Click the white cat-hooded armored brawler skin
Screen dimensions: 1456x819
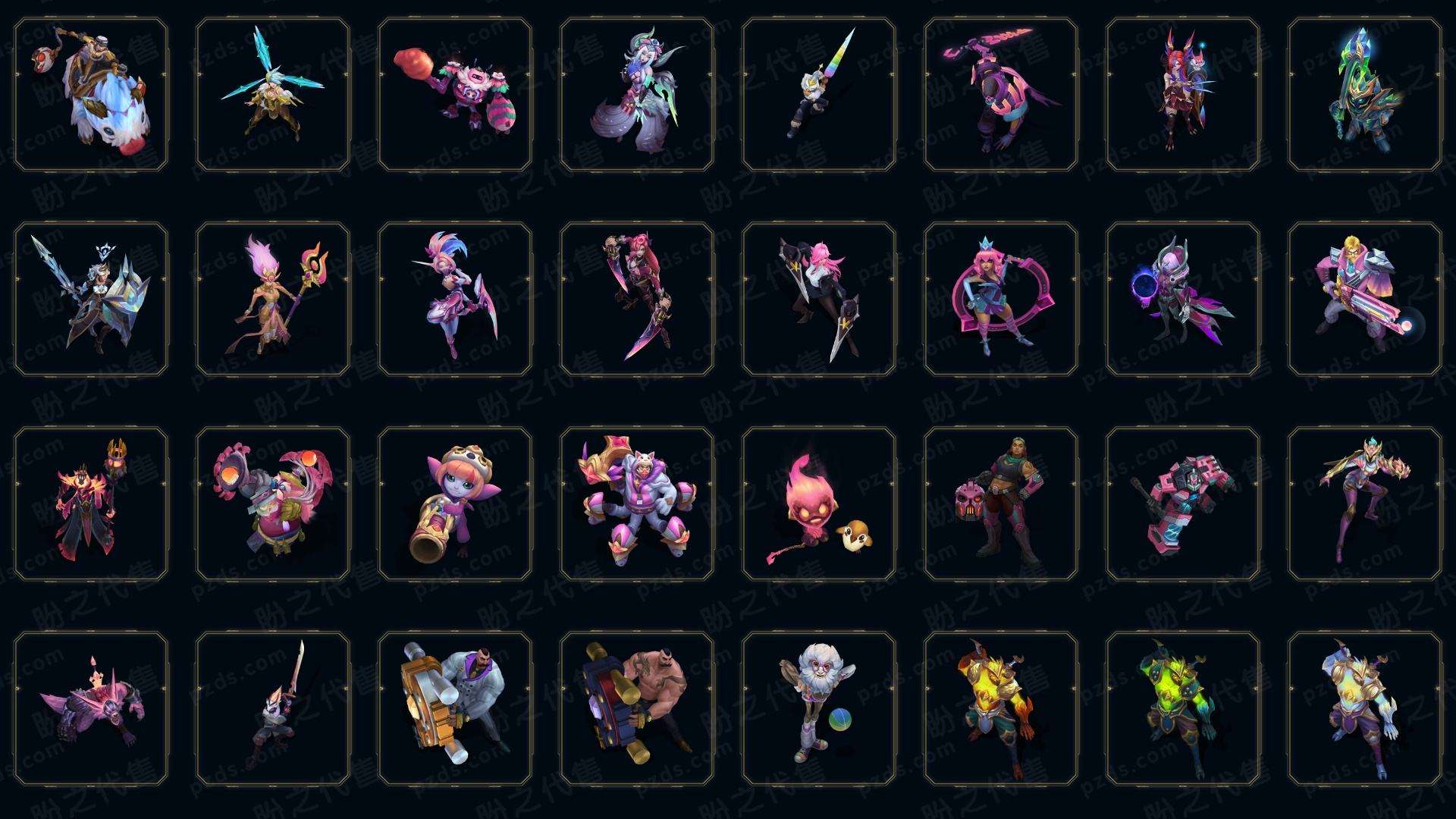(x=637, y=504)
